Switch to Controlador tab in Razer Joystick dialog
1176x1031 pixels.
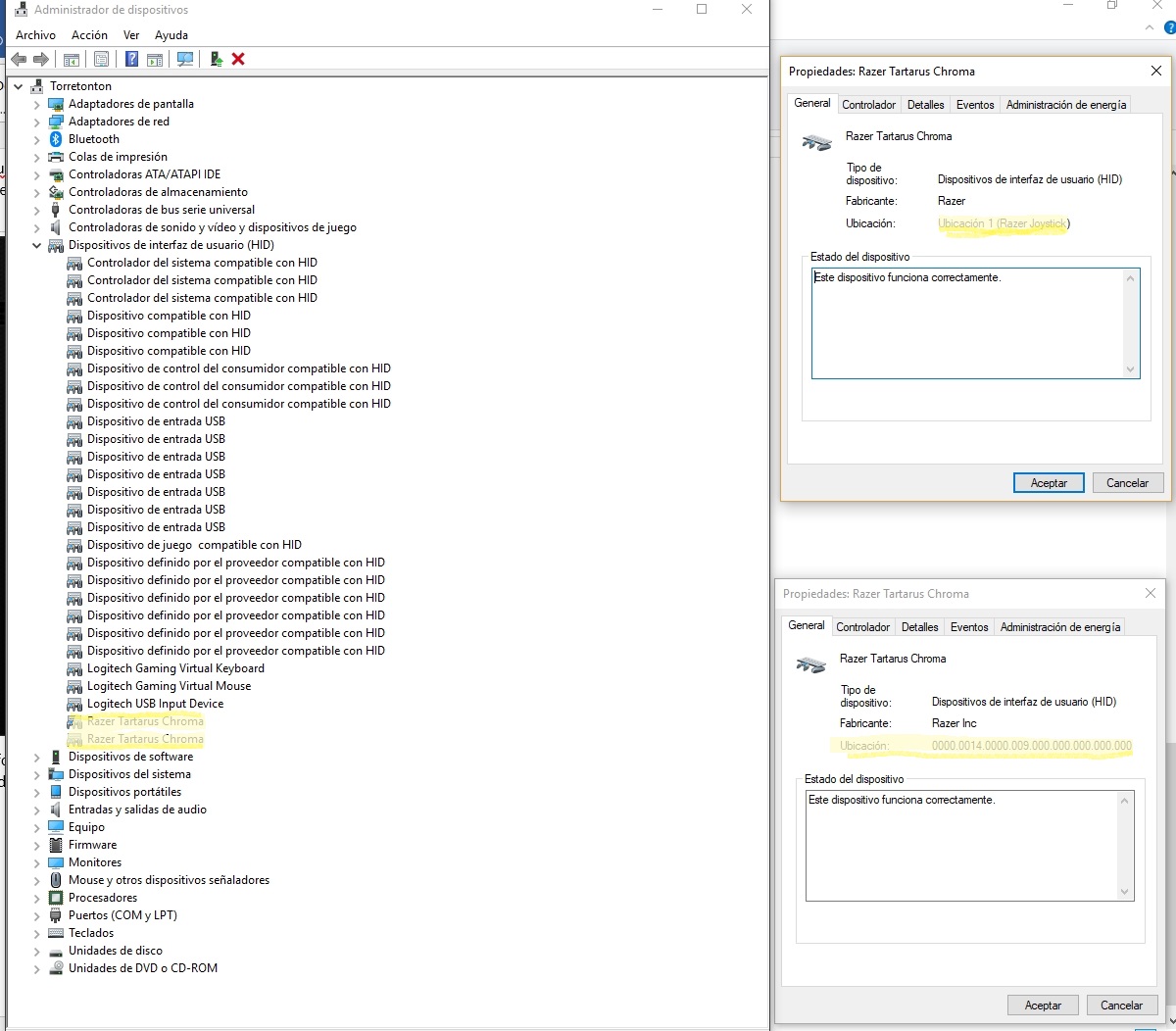[869, 105]
